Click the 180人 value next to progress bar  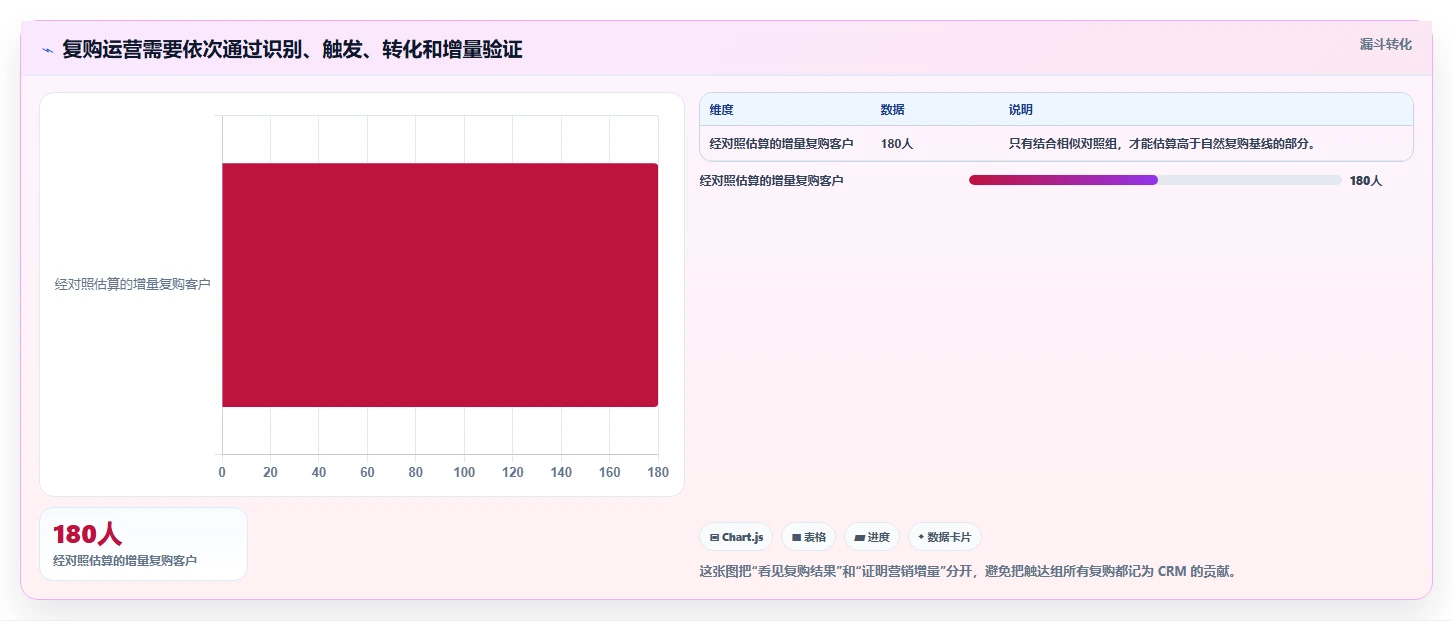(x=1365, y=181)
